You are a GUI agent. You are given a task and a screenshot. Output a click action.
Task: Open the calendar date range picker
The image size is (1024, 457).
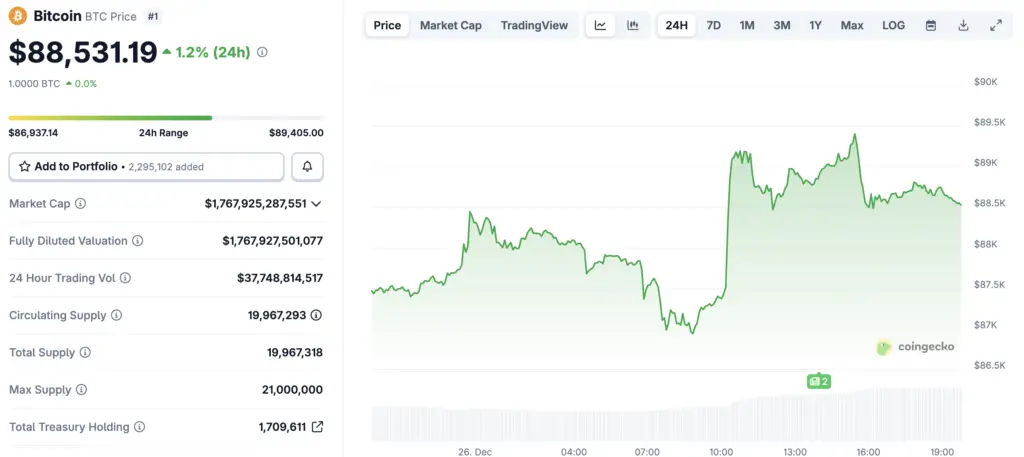click(x=931, y=25)
